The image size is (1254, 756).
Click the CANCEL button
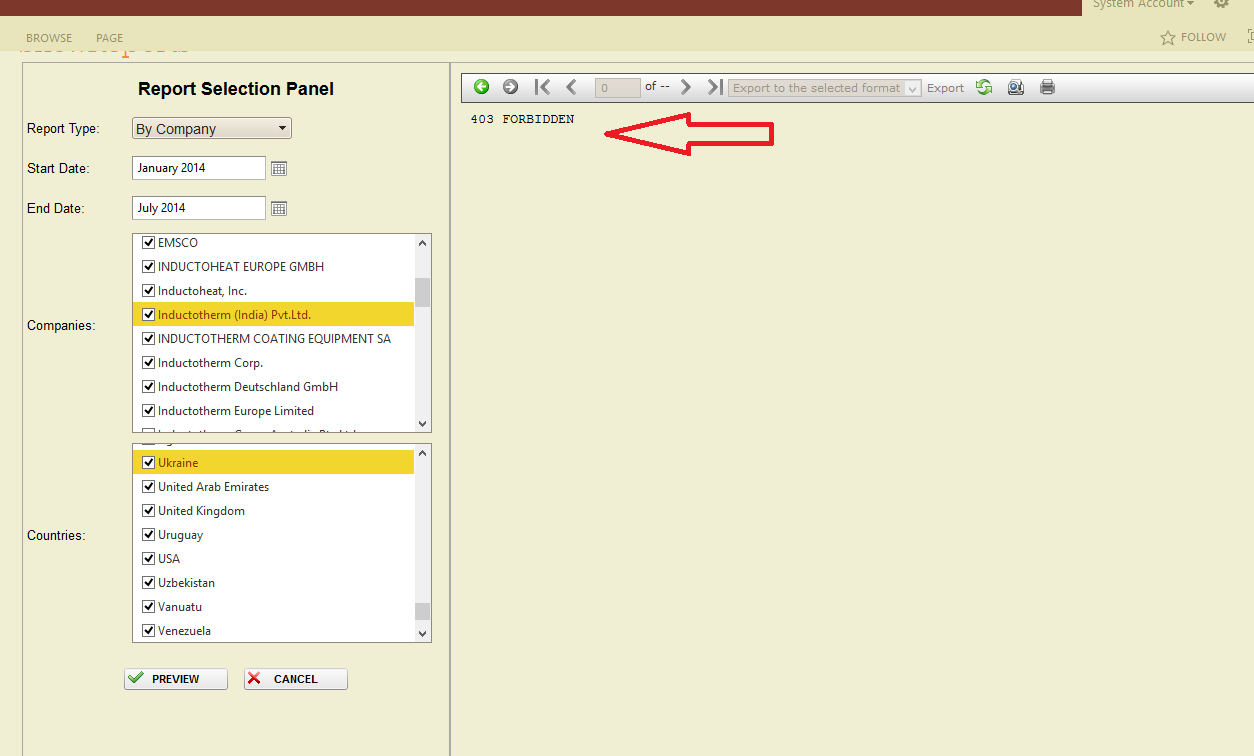(296, 679)
